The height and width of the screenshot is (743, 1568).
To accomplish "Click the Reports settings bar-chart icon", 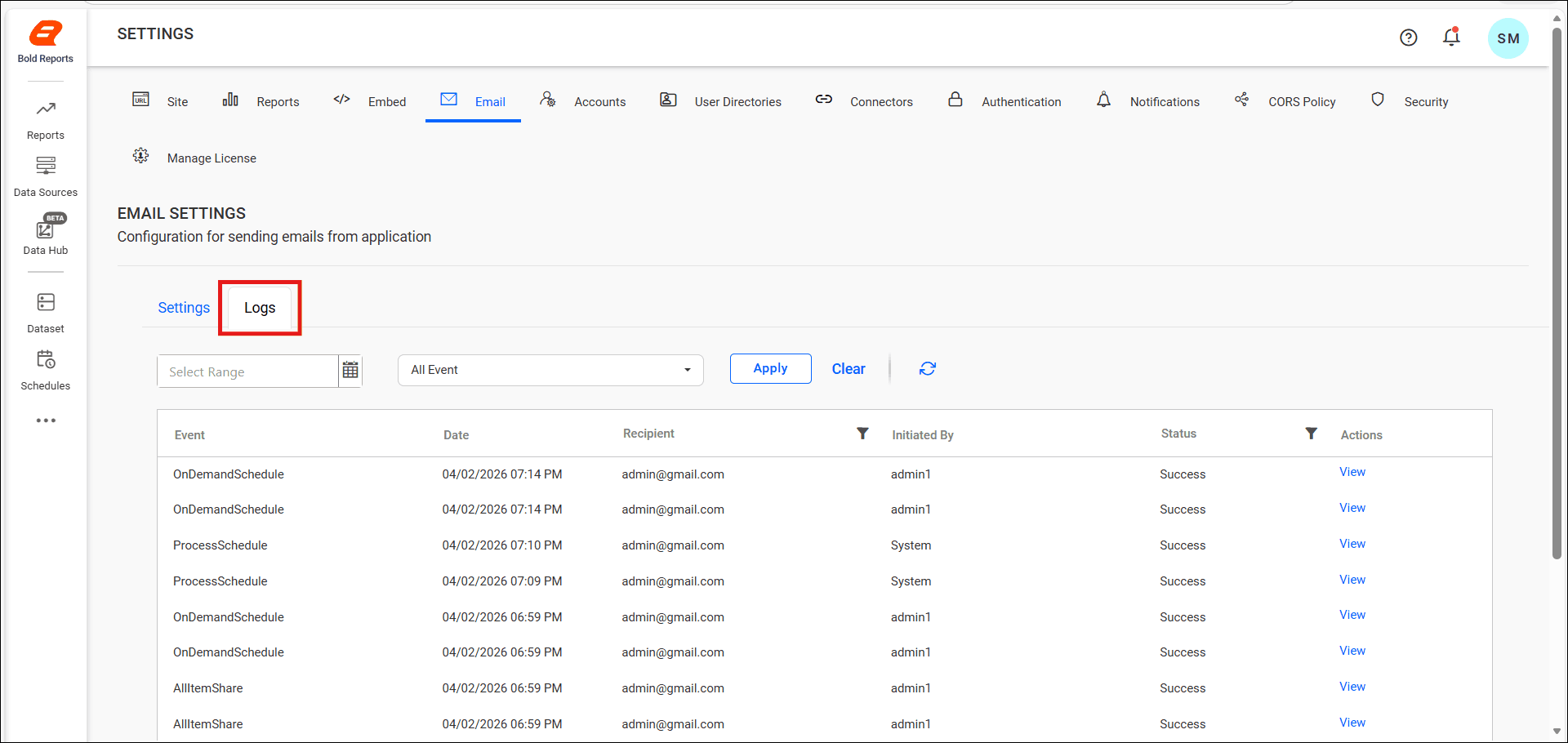I will coord(230,100).
